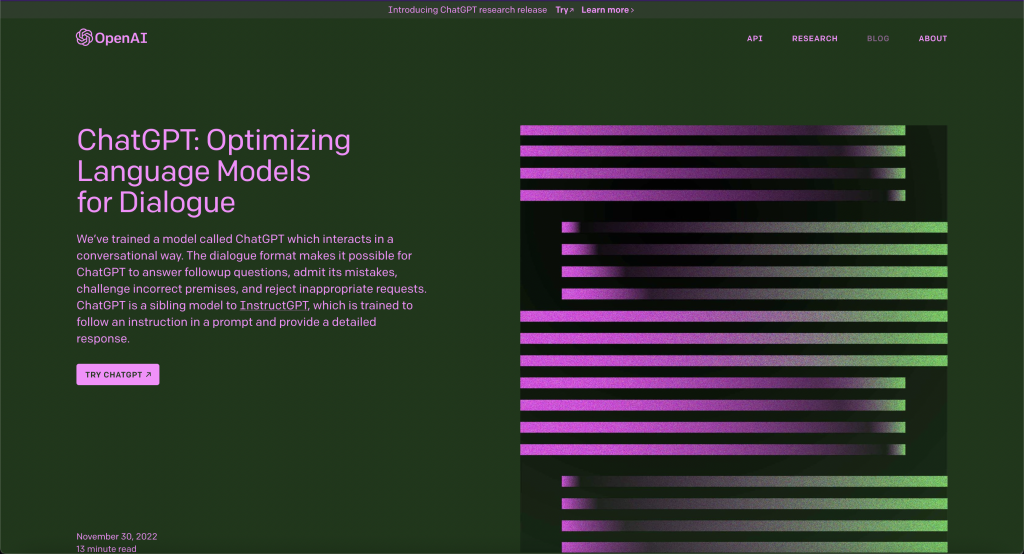Click the chevron next to banner Try
1024x554 pixels.
click(x=572, y=10)
